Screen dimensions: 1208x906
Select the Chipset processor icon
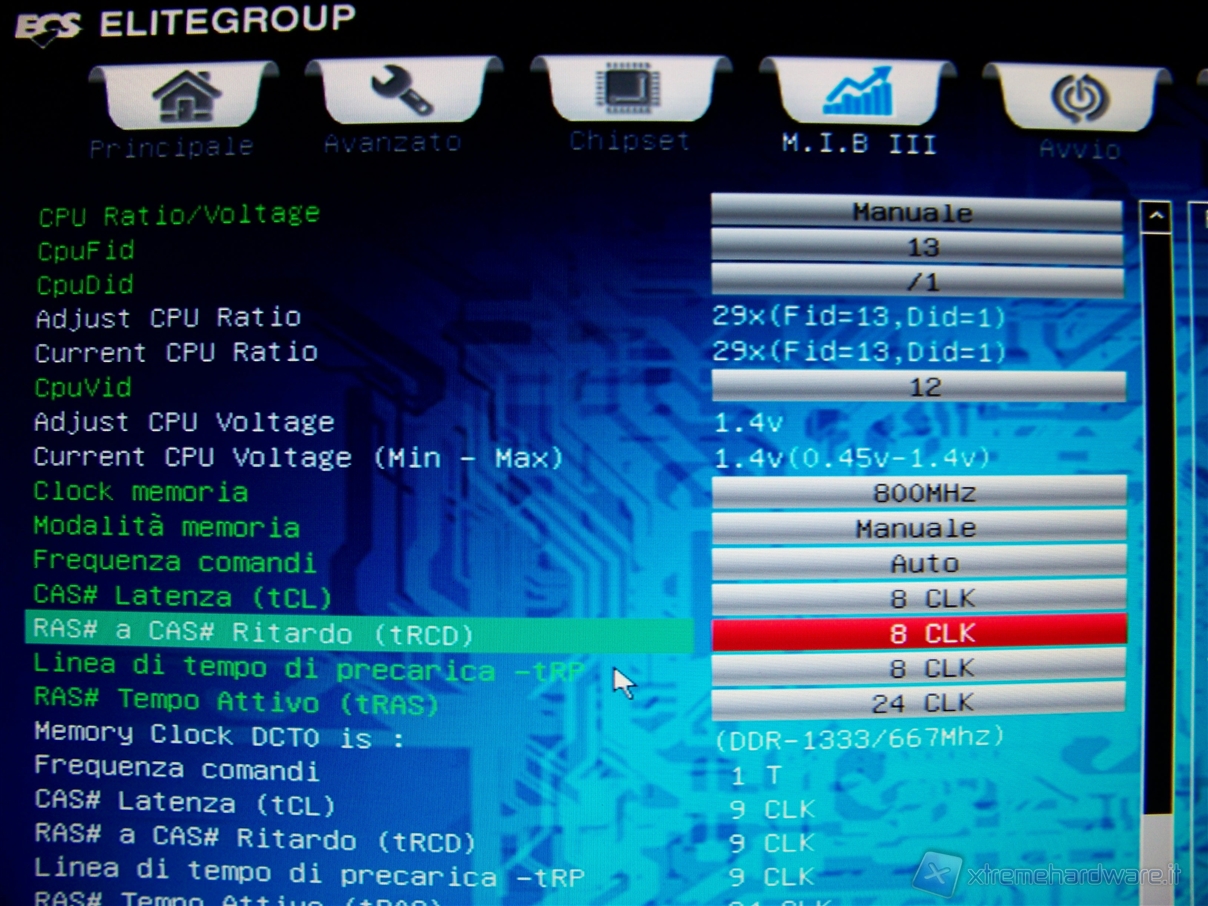coord(629,88)
